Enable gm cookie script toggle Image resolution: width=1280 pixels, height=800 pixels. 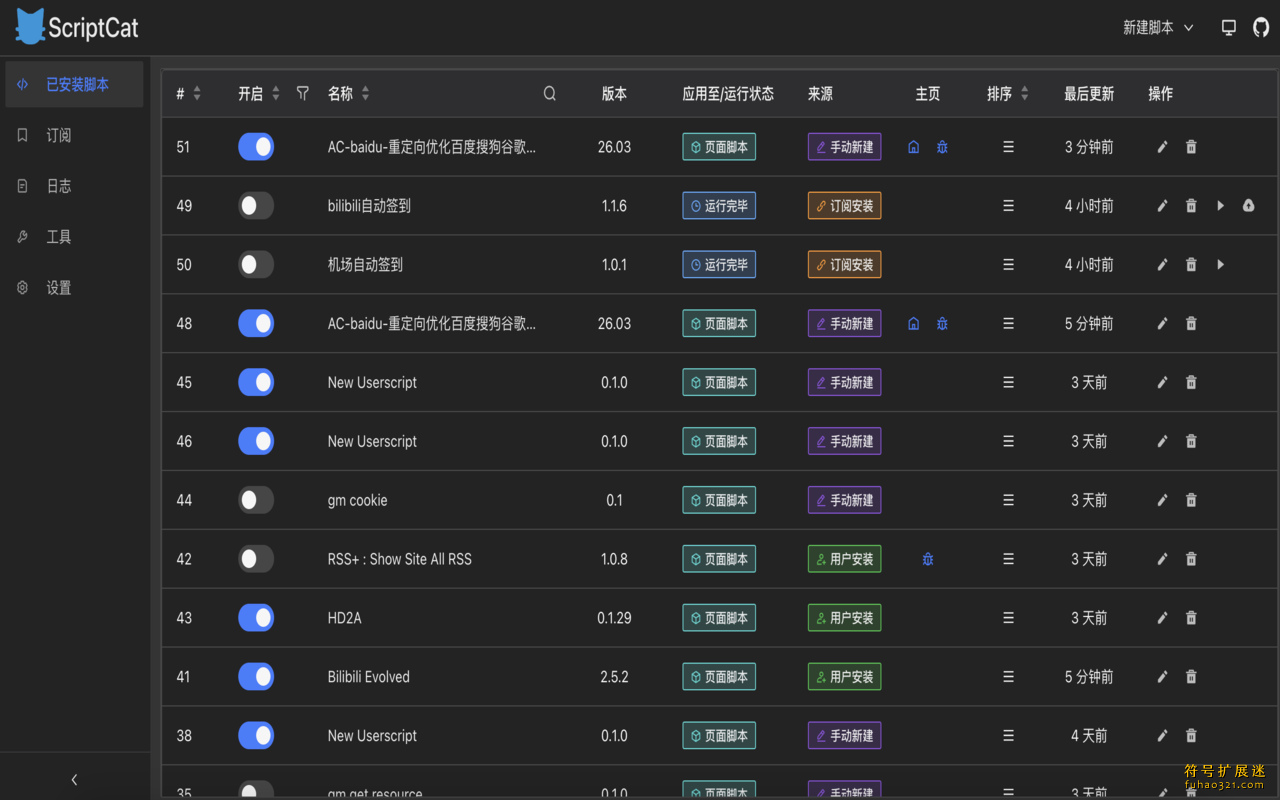click(256, 500)
